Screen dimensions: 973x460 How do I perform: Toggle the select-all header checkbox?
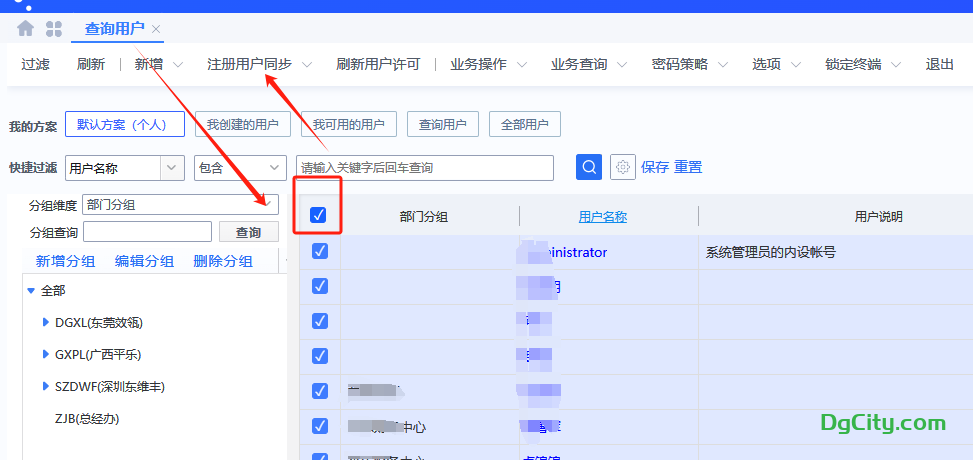[318, 215]
